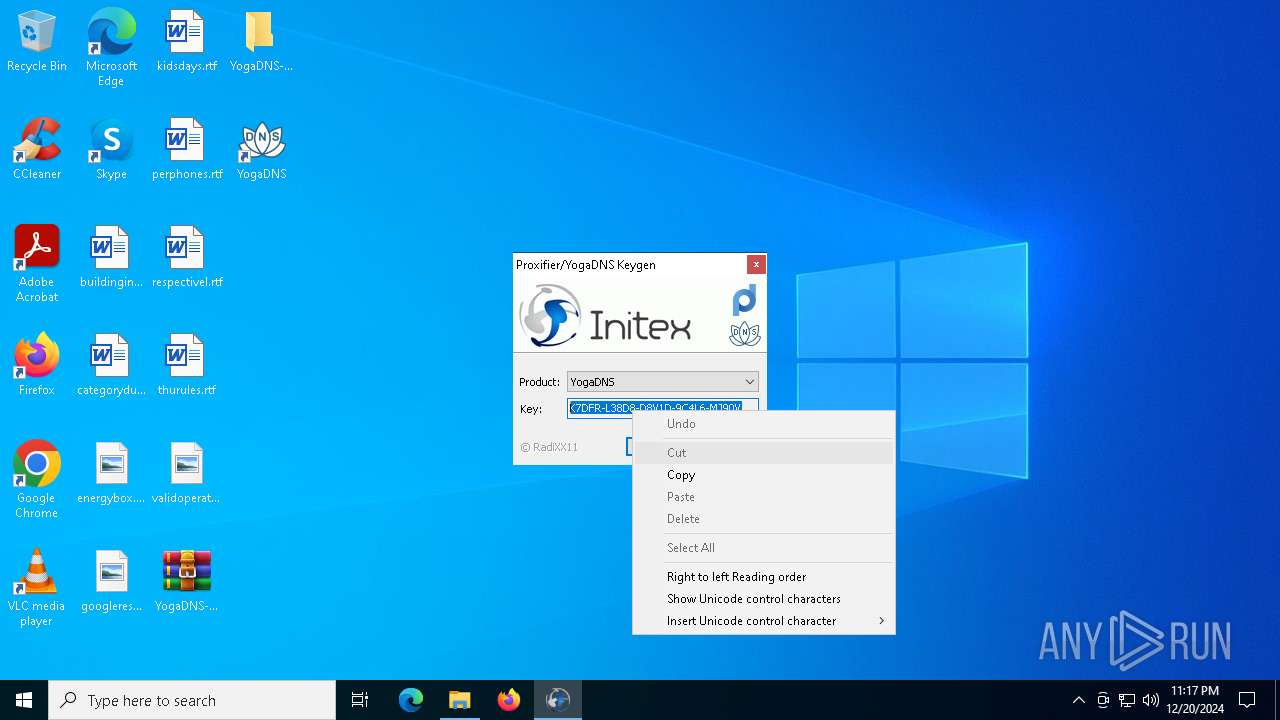Open VLC media player desktop shortcut
The width and height of the screenshot is (1280, 720).
point(37,588)
